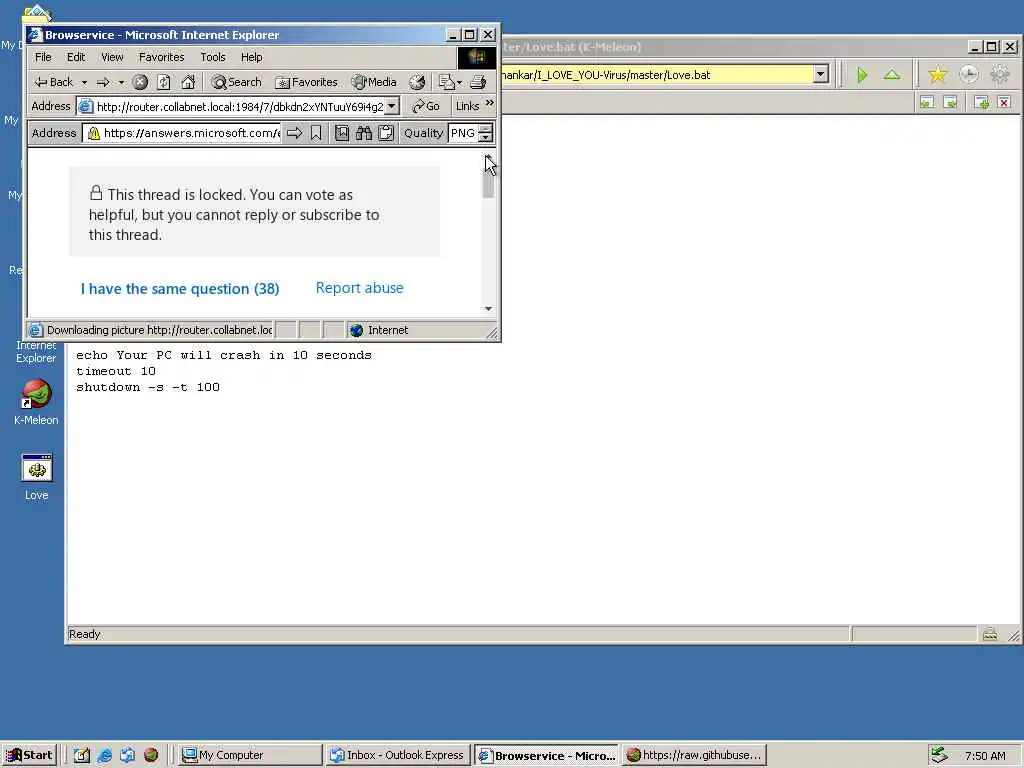This screenshot has height=768, width=1024.
Task: Click the green Up triangle in K-Meleon
Action: tap(892, 75)
